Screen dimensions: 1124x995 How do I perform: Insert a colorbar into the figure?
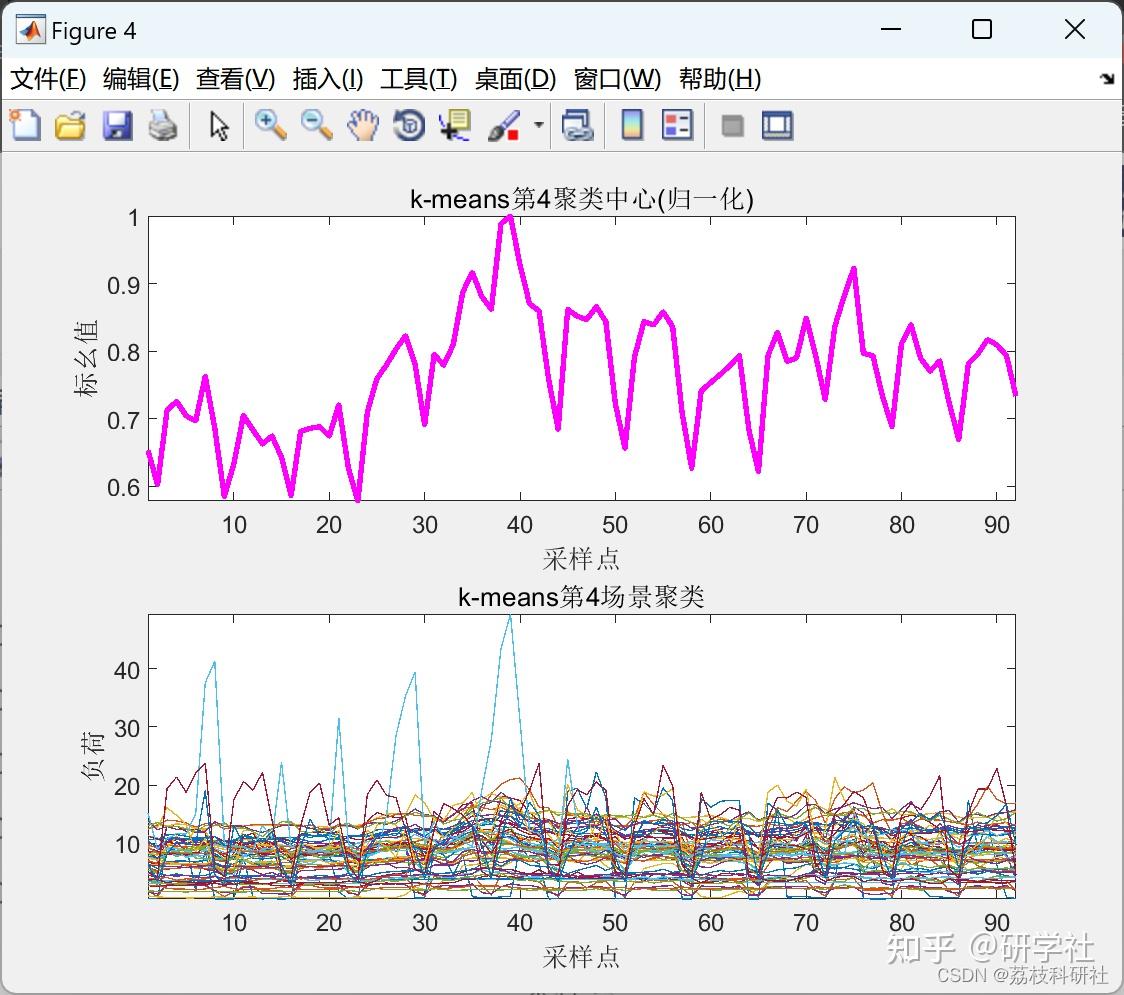(630, 125)
